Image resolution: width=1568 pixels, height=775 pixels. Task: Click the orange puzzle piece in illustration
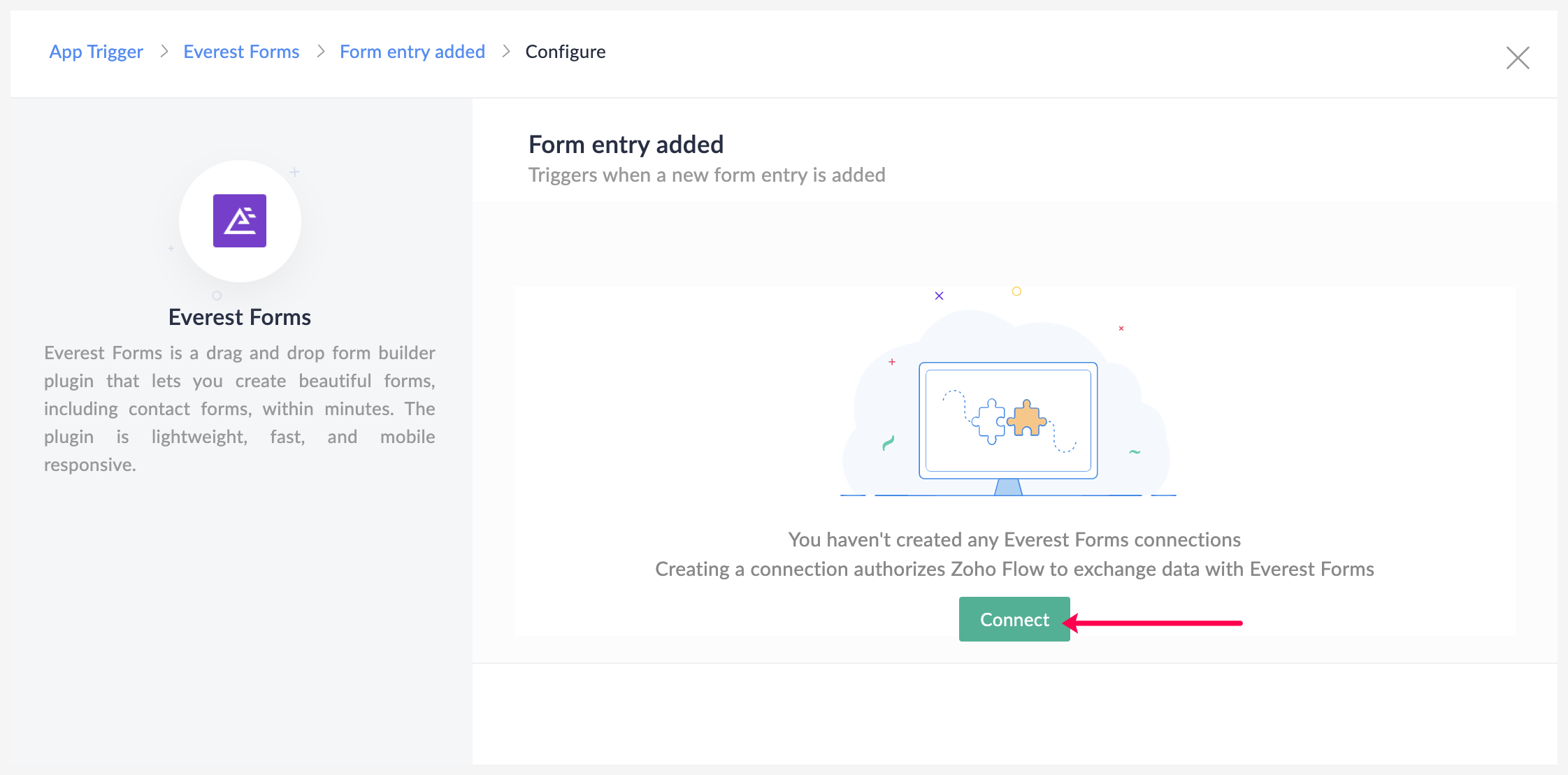coord(1026,418)
